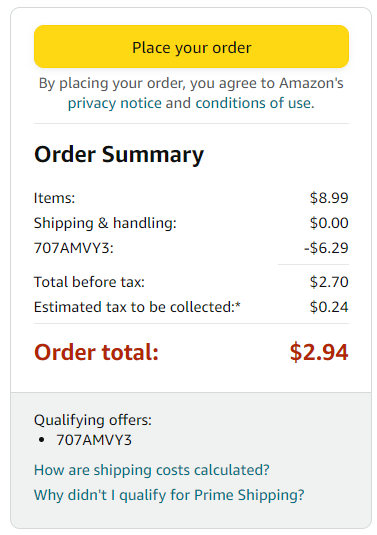Image resolution: width=377 pixels, height=535 pixels.
Task: Click the $0.00 shipping amount
Action: pos(329,223)
